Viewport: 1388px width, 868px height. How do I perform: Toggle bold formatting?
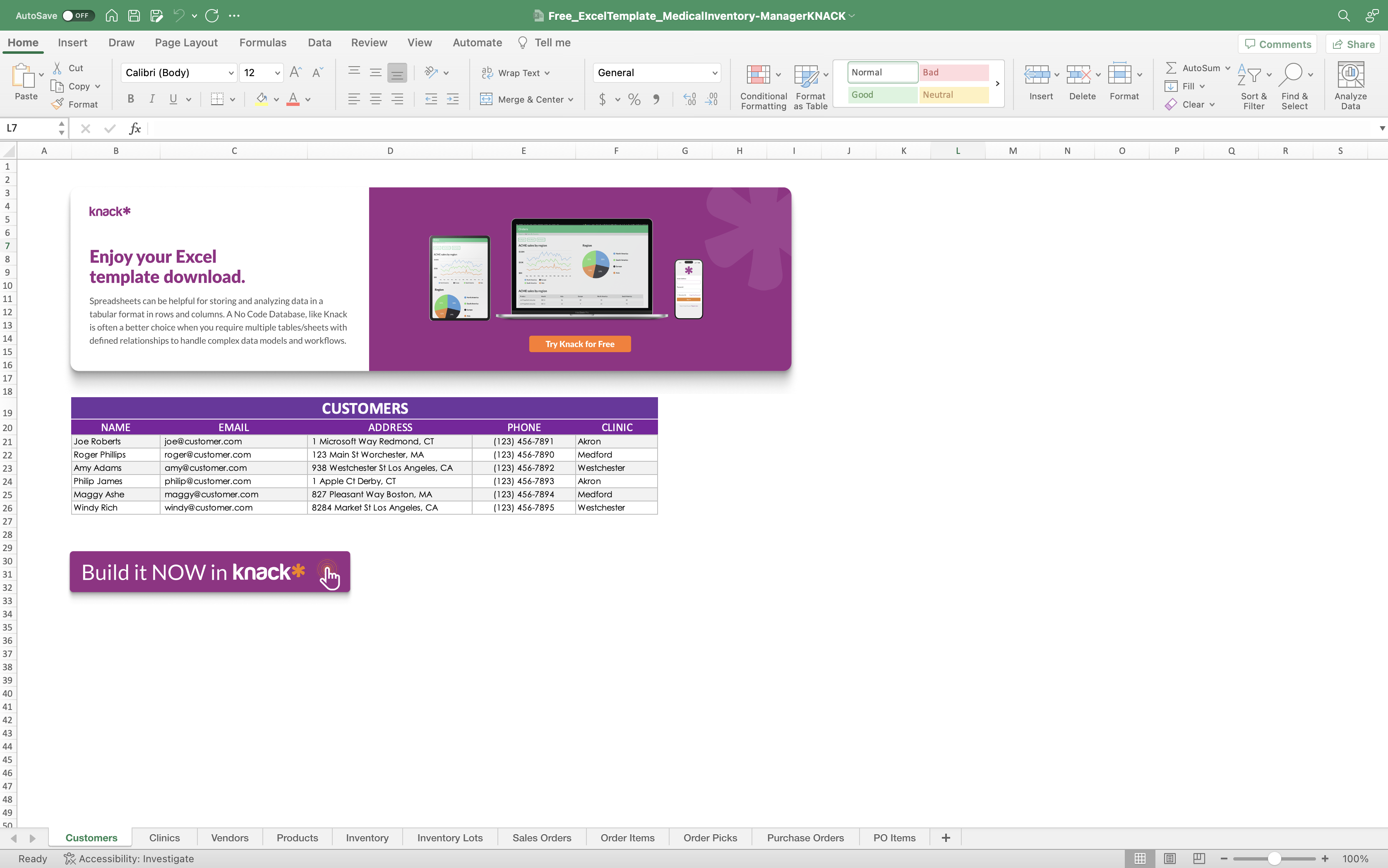[130, 99]
